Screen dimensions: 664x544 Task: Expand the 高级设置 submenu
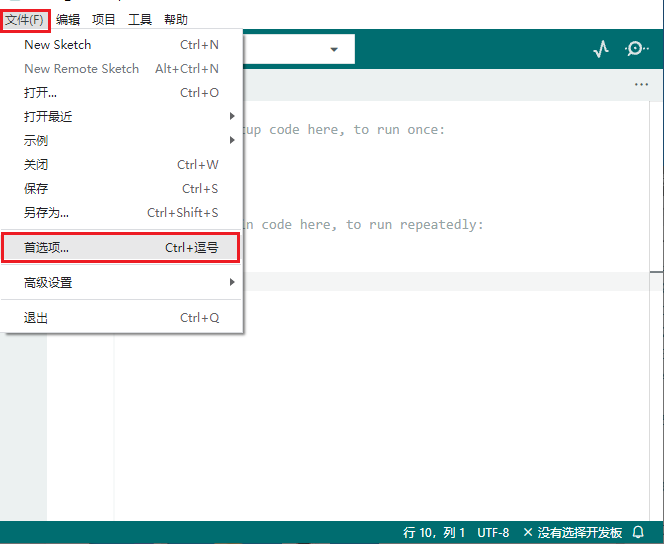pyautogui.click(x=122, y=282)
